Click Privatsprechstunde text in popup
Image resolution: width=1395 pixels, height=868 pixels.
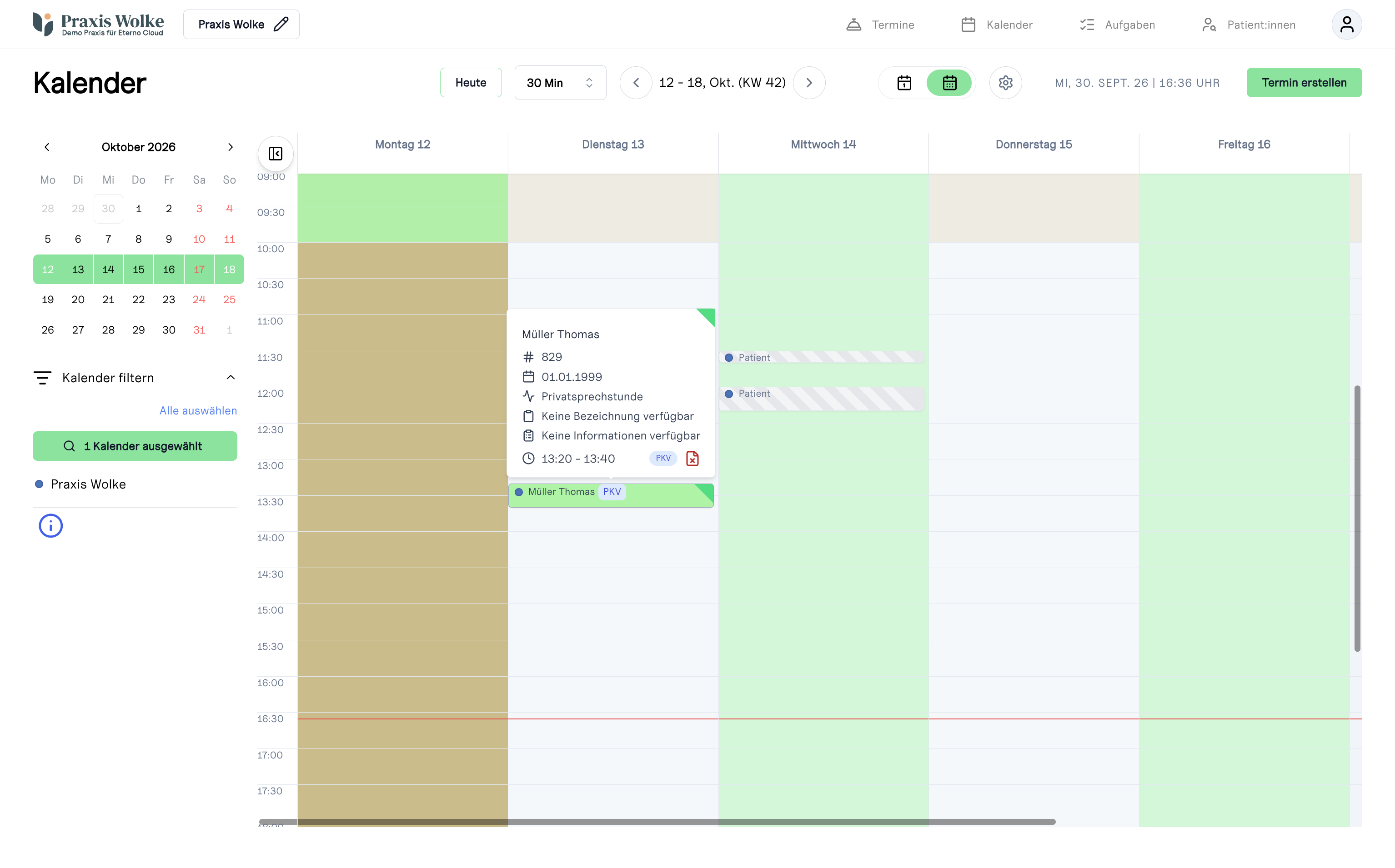click(x=592, y=397)
